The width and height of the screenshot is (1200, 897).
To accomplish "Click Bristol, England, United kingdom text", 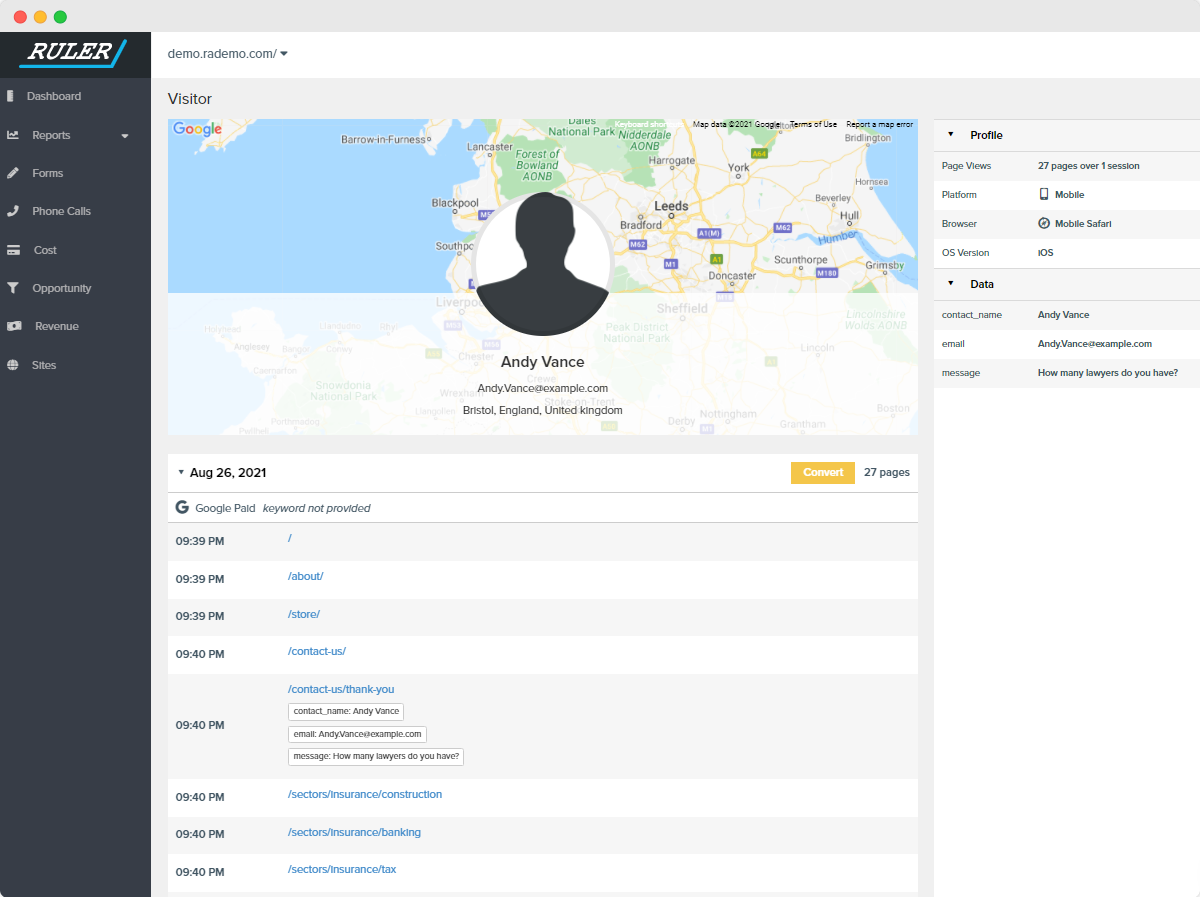I will coord(543,410).
